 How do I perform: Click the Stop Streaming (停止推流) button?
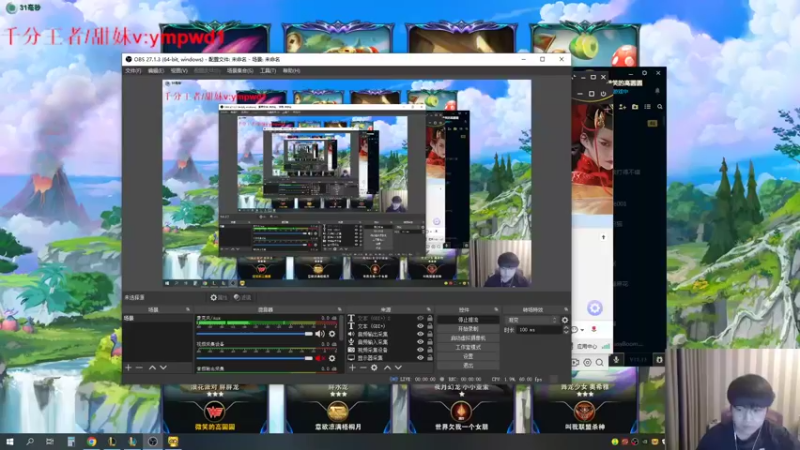coord(468,319)
